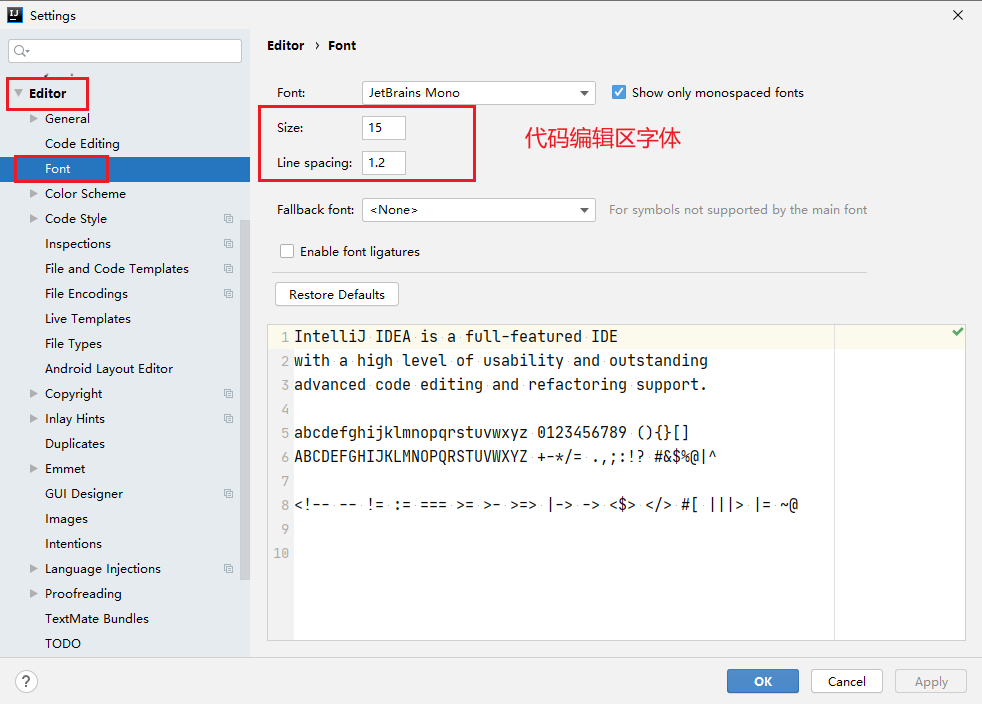The width and height of the screenshot is (982, 704).
Task: Click preview line 'IntelliJ IDEA is a full-featured IDE'
Action: (x=456, y=337)
